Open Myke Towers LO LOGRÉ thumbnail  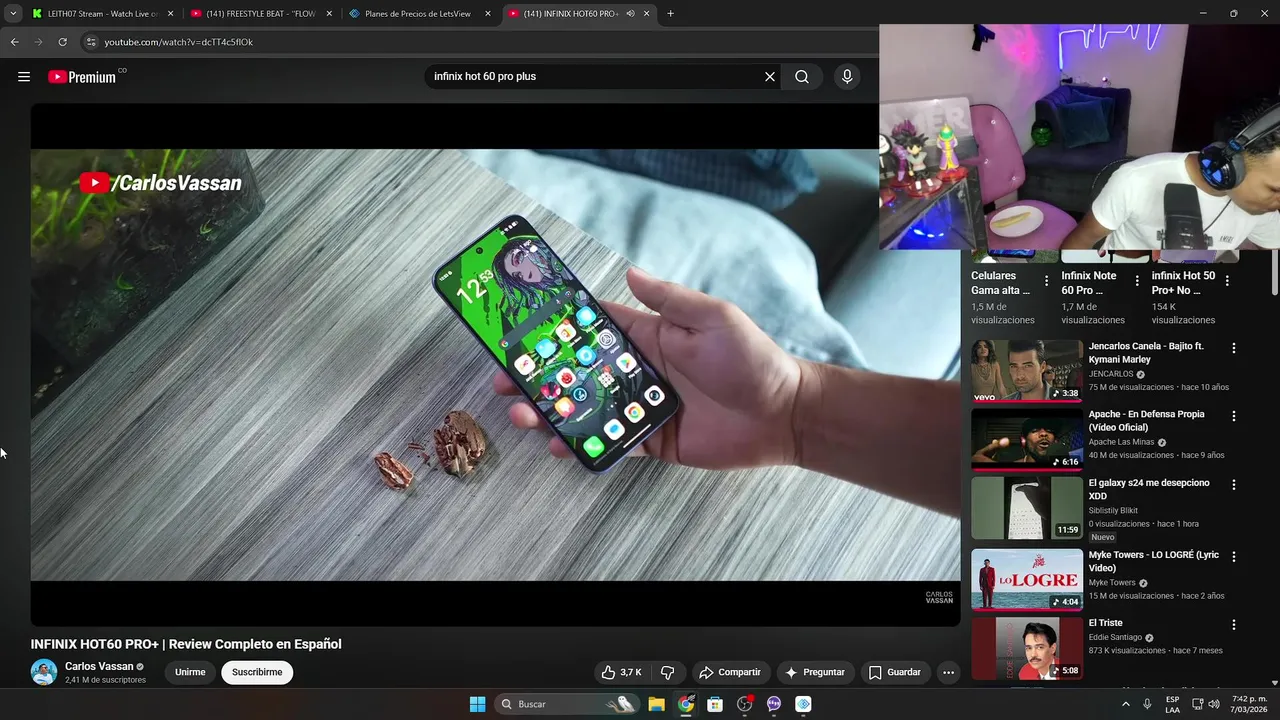pos(1027,579)
